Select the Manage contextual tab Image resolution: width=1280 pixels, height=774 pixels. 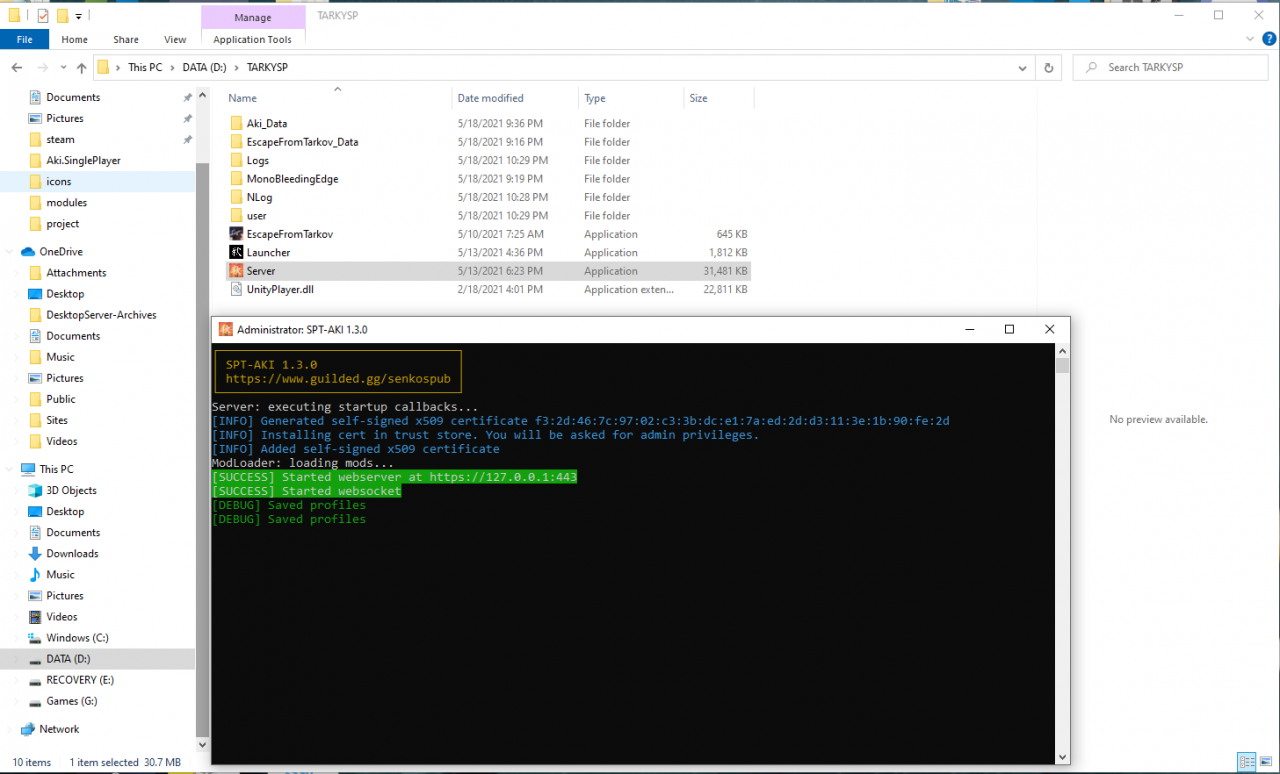click(253, 17)
